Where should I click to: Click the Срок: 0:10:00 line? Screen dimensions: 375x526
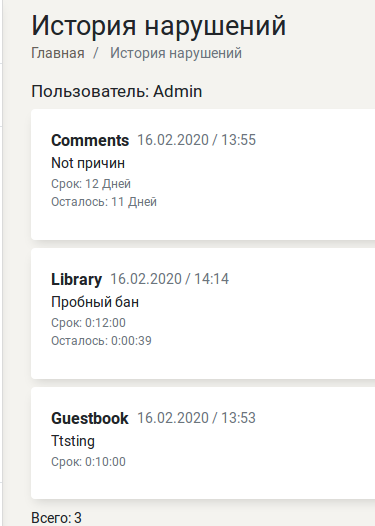[x=88, y=462]
